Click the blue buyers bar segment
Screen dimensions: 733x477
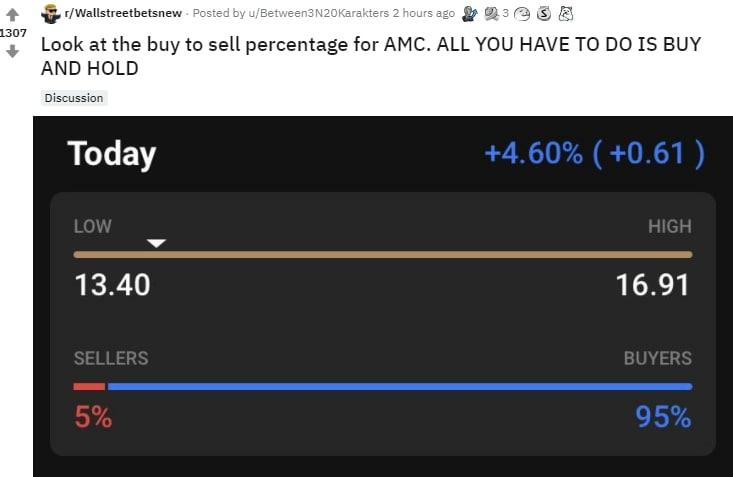(x=400, y=387)
